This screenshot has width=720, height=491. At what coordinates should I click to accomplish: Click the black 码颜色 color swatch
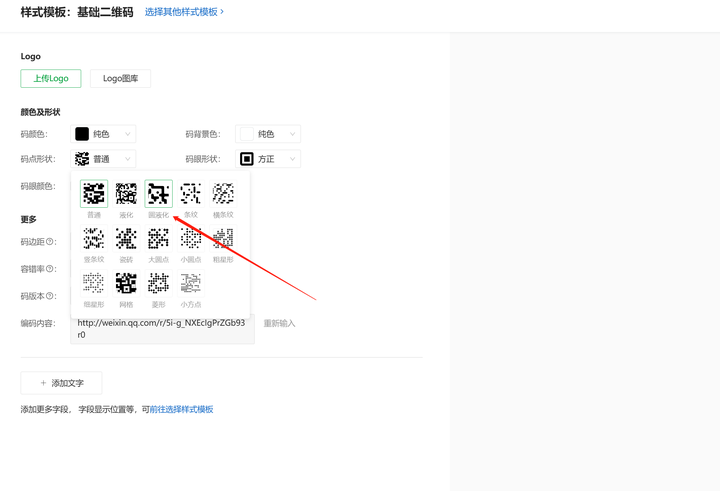(82, 134)
